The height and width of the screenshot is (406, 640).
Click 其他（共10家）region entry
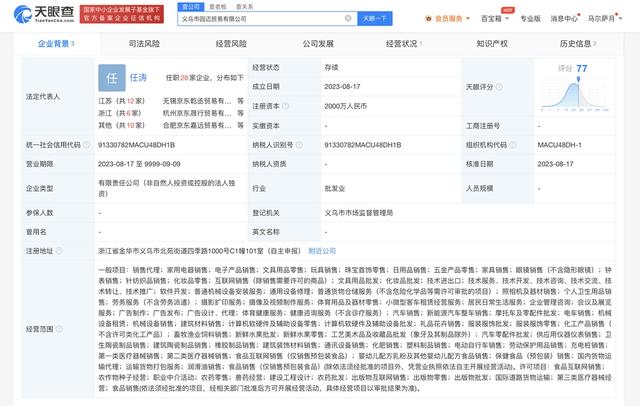[122, 125]
